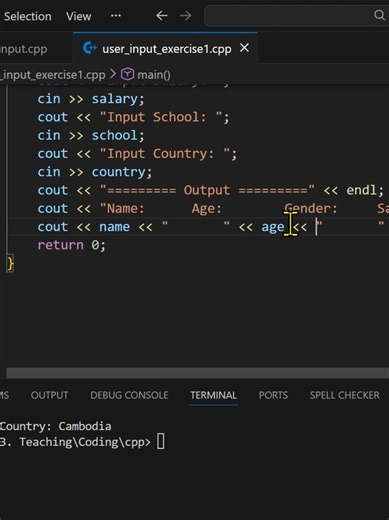Click the terminal prompt Teaching\Coding\cpp>
The height and width of the screenshot is (520, 389).
pos(85,442)
